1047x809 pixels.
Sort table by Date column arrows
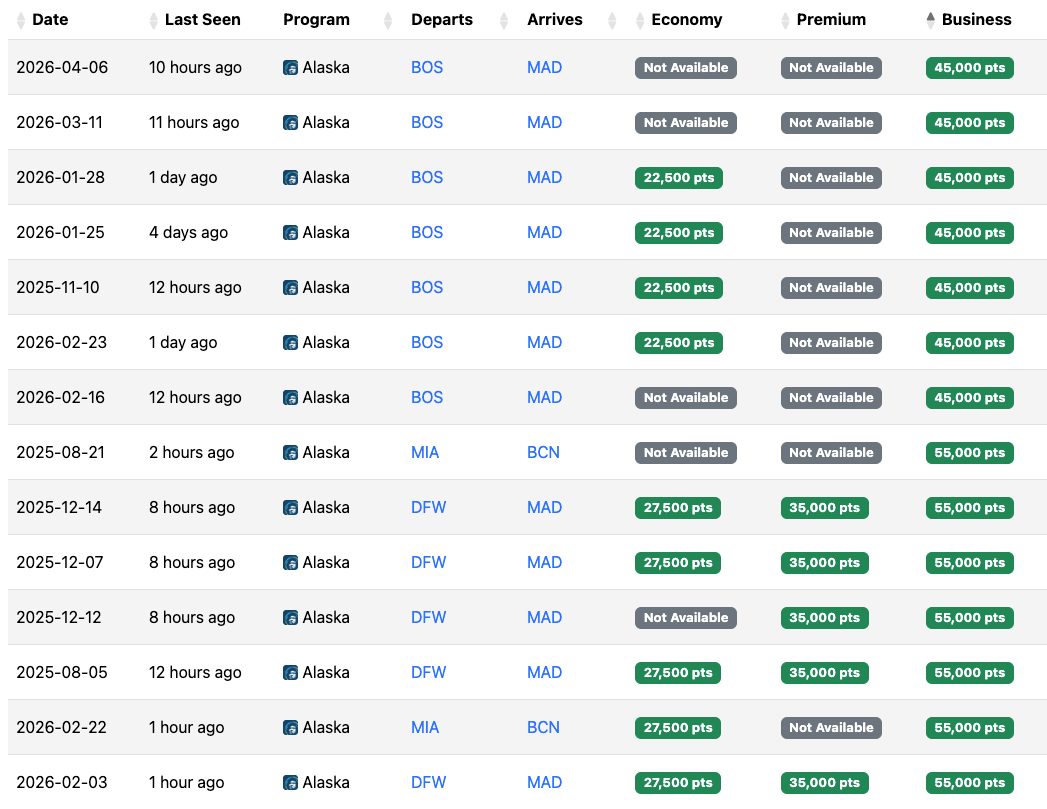click(21, 21)
